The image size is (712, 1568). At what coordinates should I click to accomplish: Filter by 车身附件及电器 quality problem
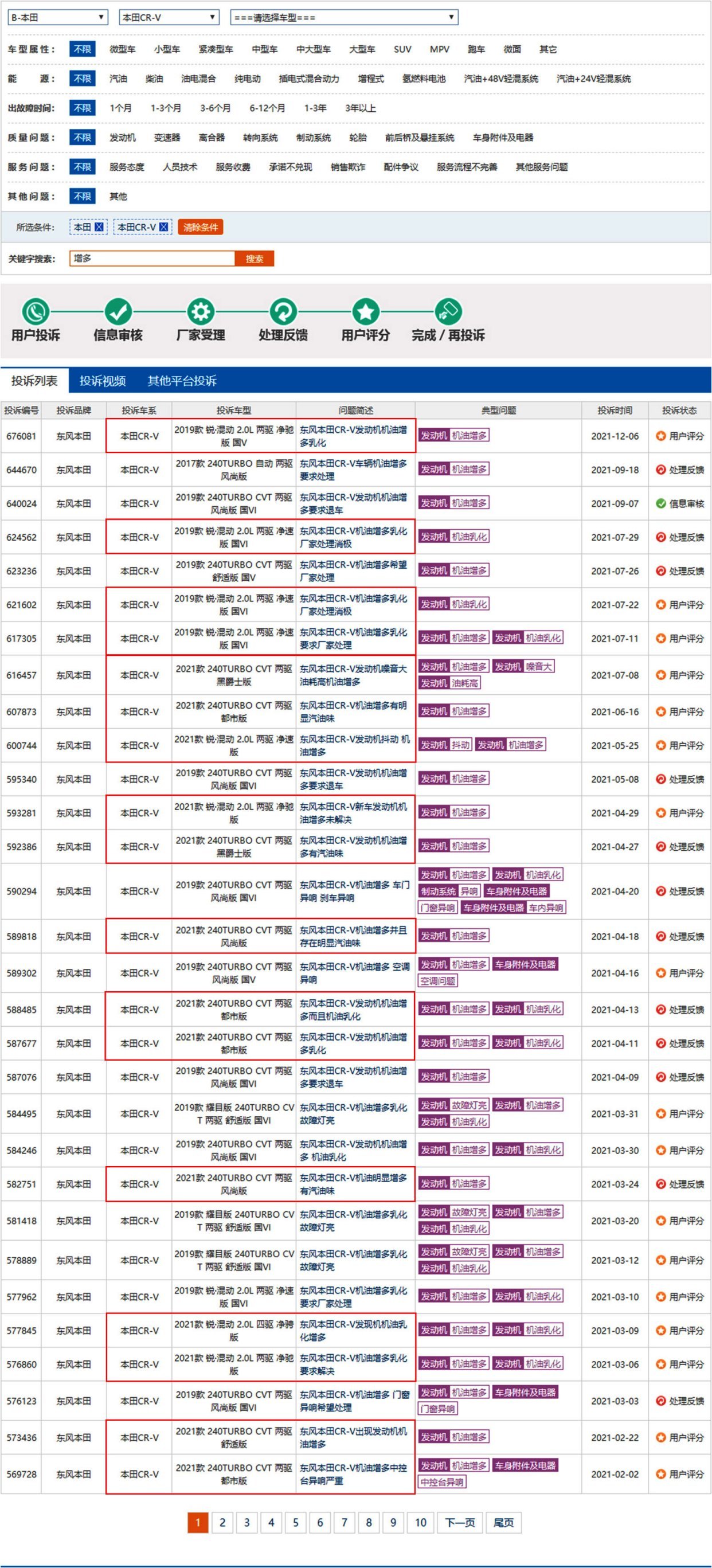tap(503, 138)
